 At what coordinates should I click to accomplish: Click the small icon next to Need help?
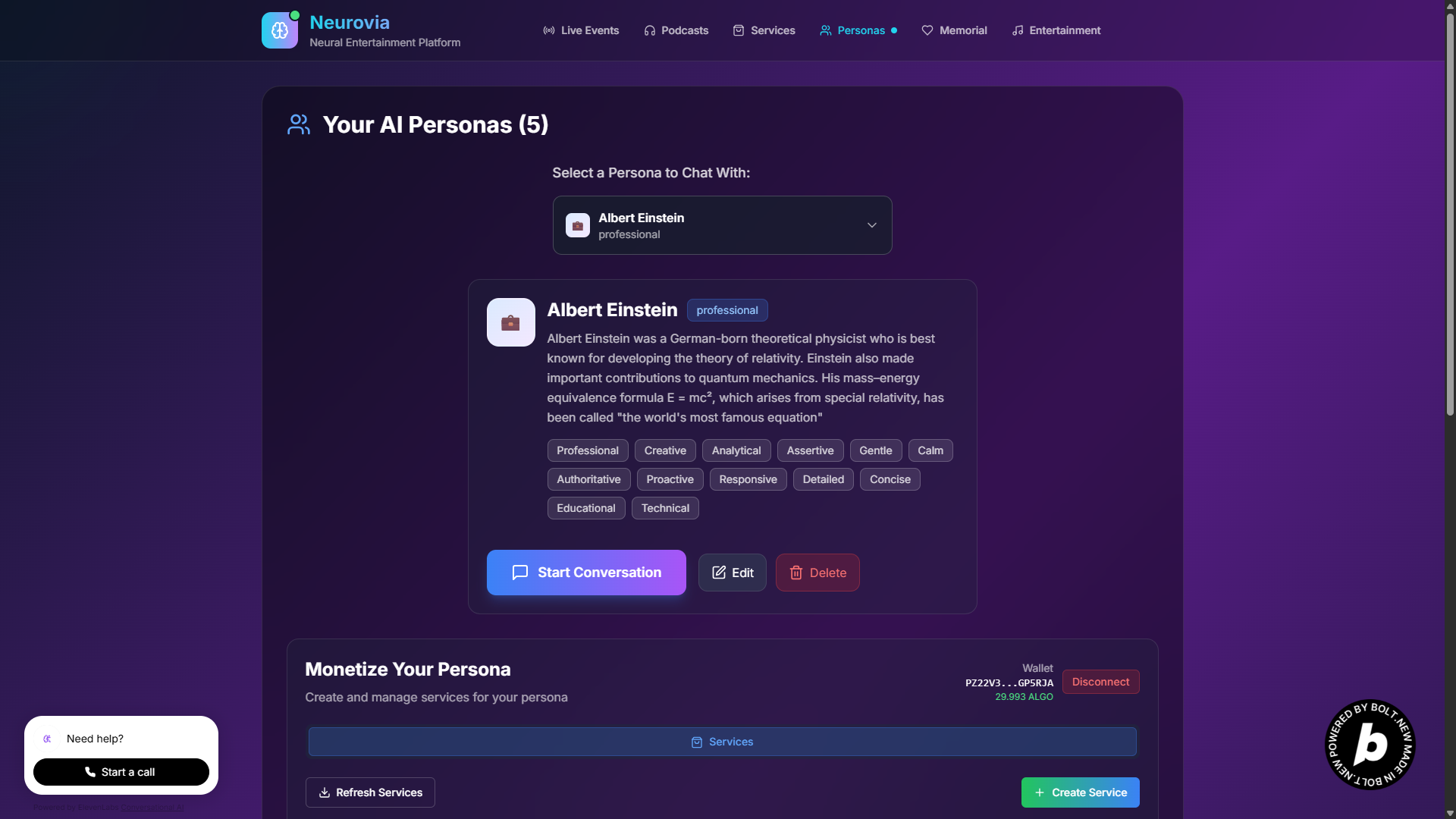[47, 739]
